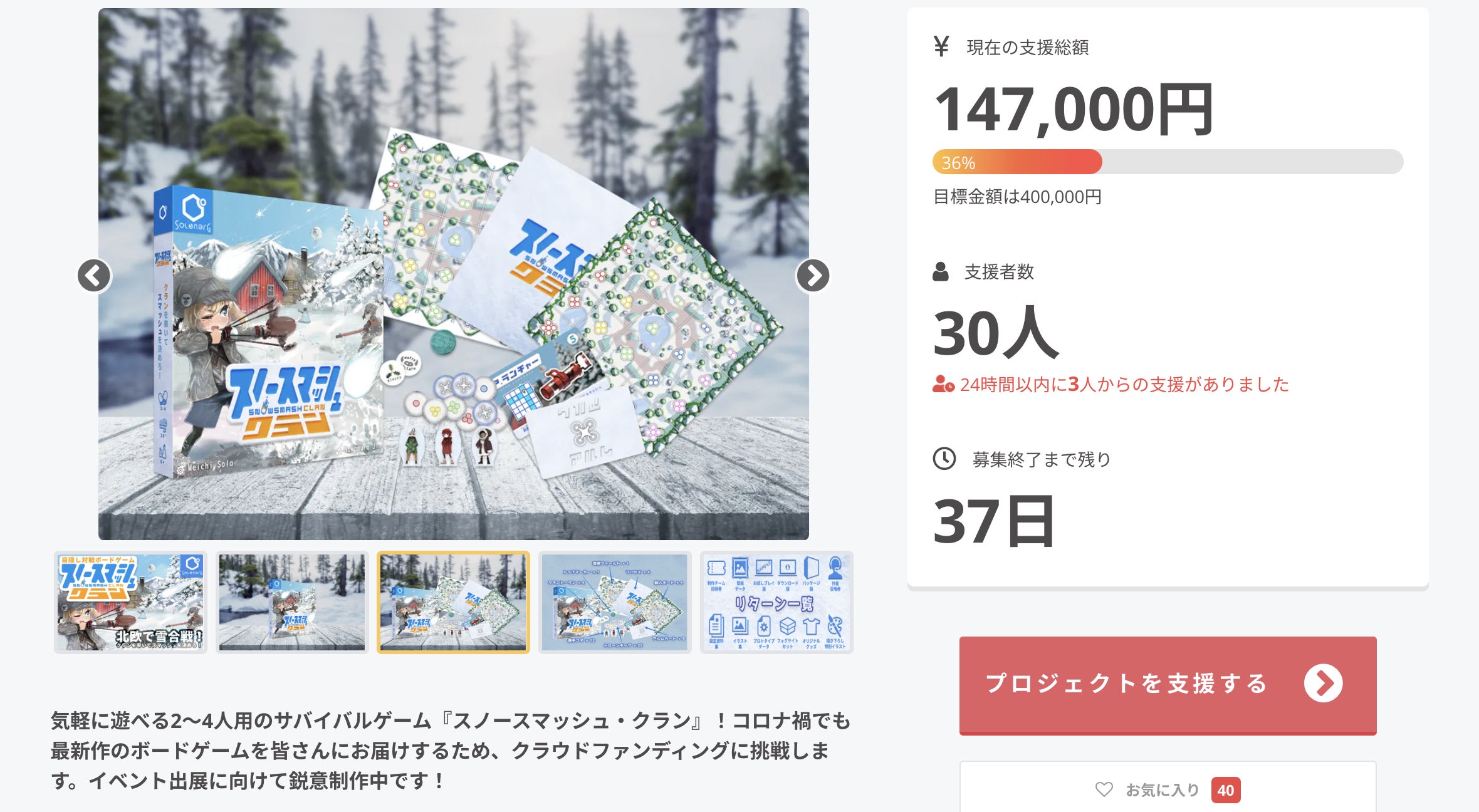Click the red recent-supporter icon

943,384
